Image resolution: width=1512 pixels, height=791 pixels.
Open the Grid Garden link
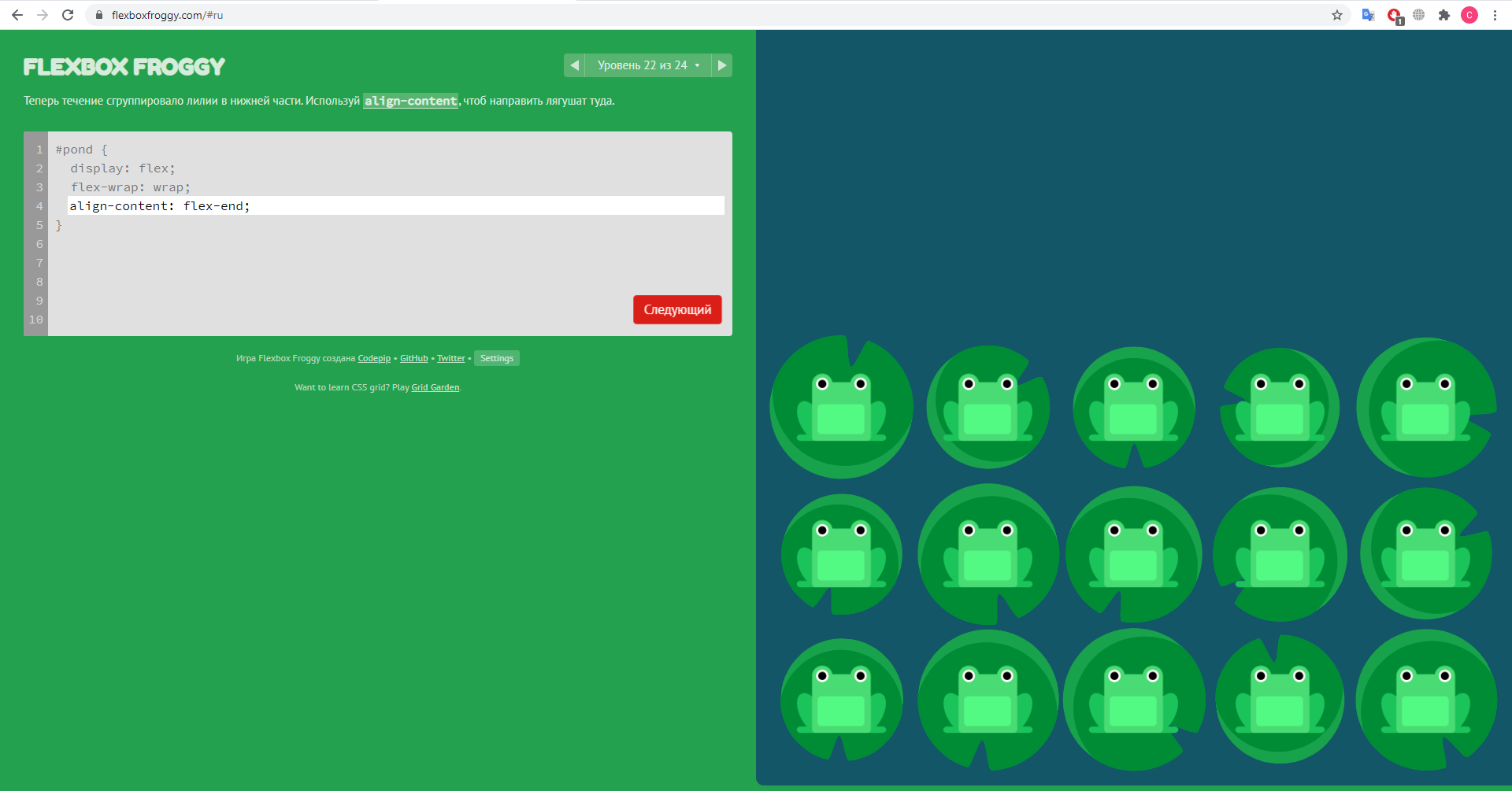435,387
